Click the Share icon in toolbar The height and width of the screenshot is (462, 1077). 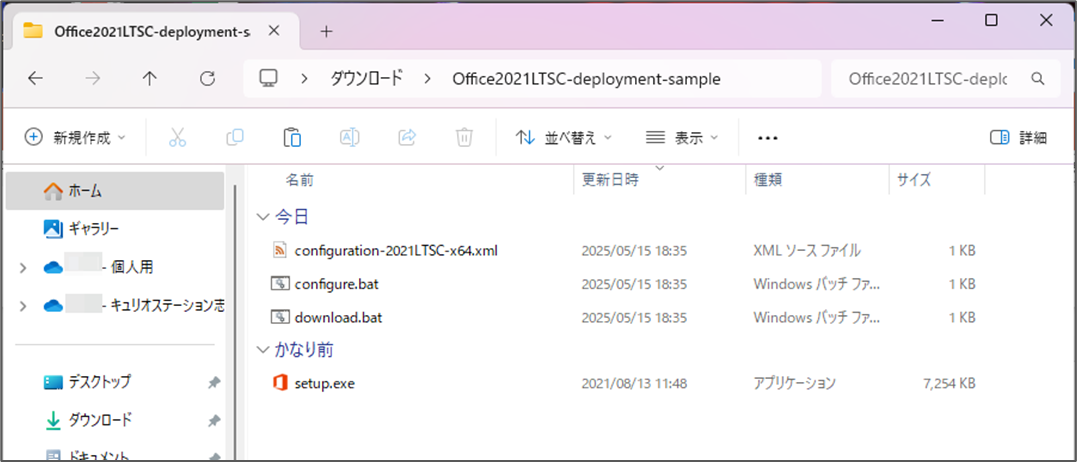pos(407,137)
